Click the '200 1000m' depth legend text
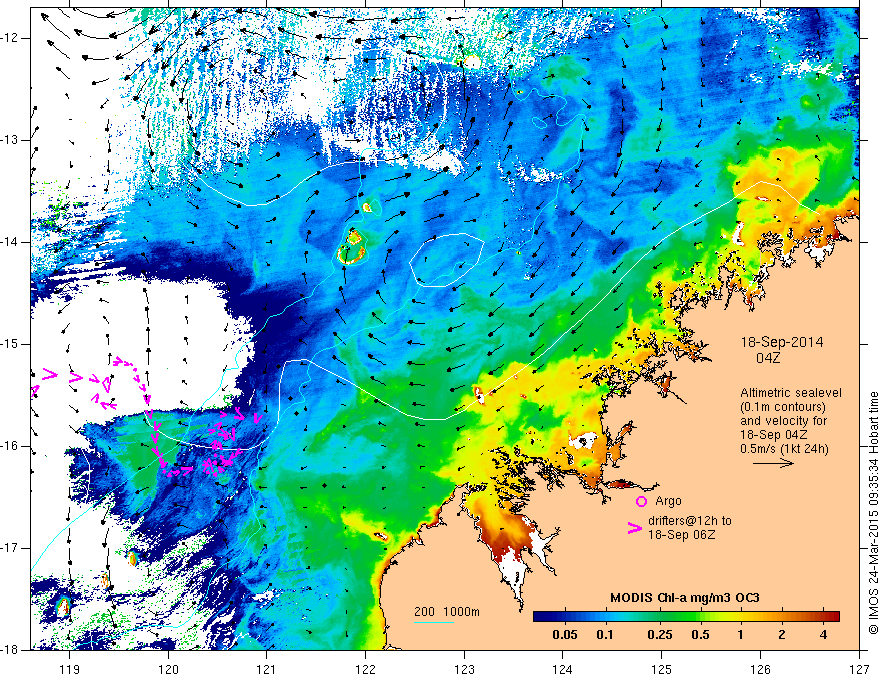The image size is (880, 680). point(447,612)
